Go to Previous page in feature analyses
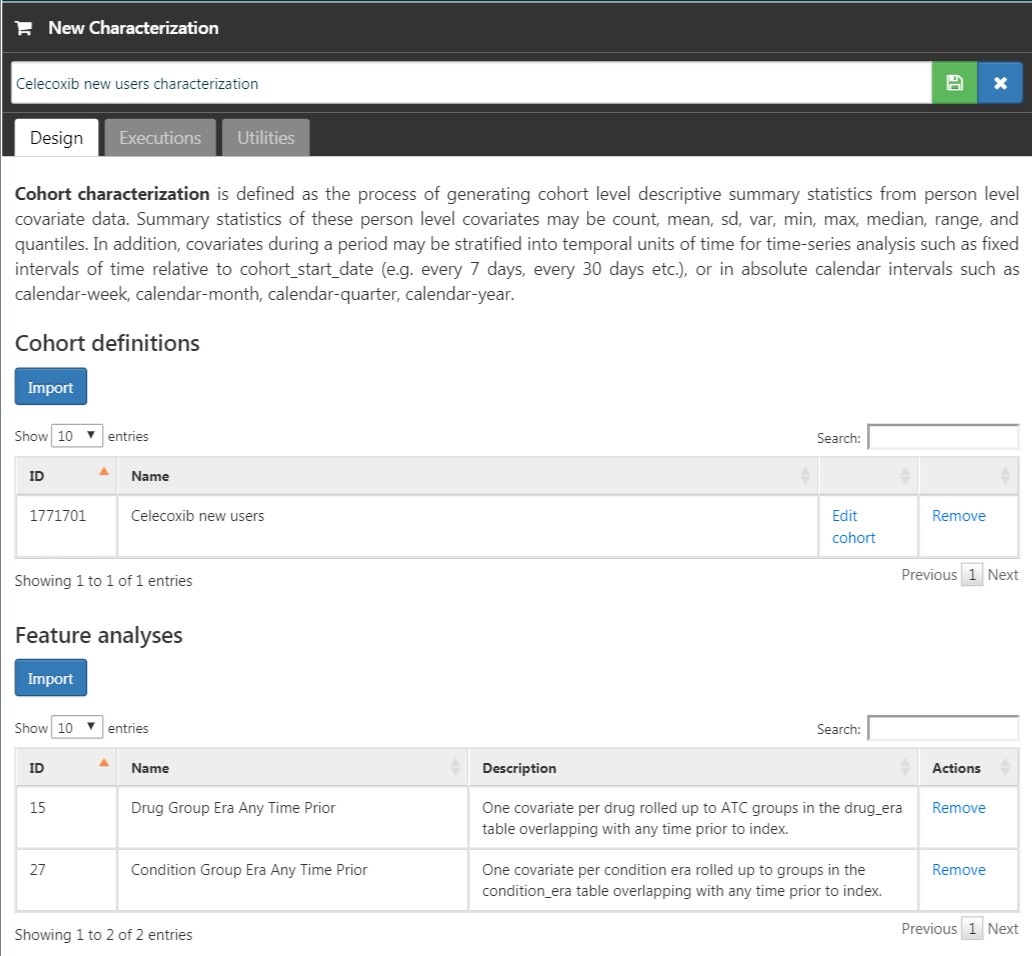Screen dimensions: 1032x956 point(929,928)
